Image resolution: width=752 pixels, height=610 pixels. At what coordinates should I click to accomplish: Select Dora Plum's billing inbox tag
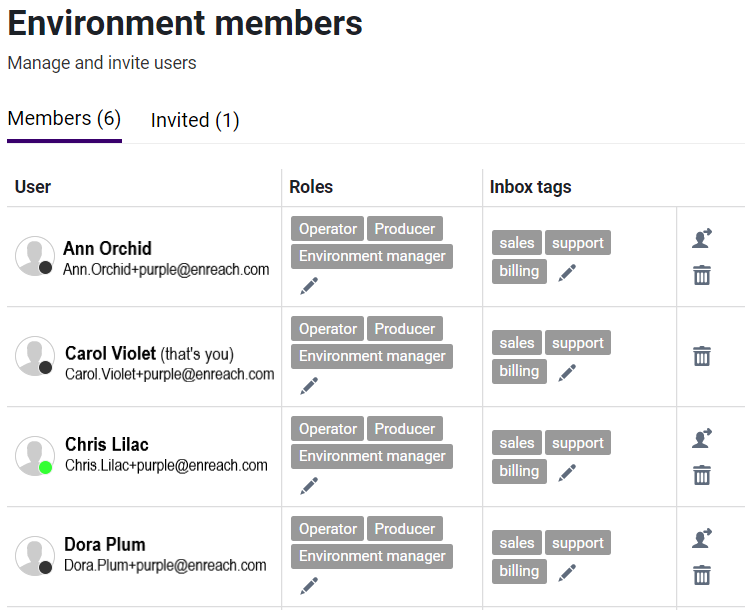tap(519, 571)
